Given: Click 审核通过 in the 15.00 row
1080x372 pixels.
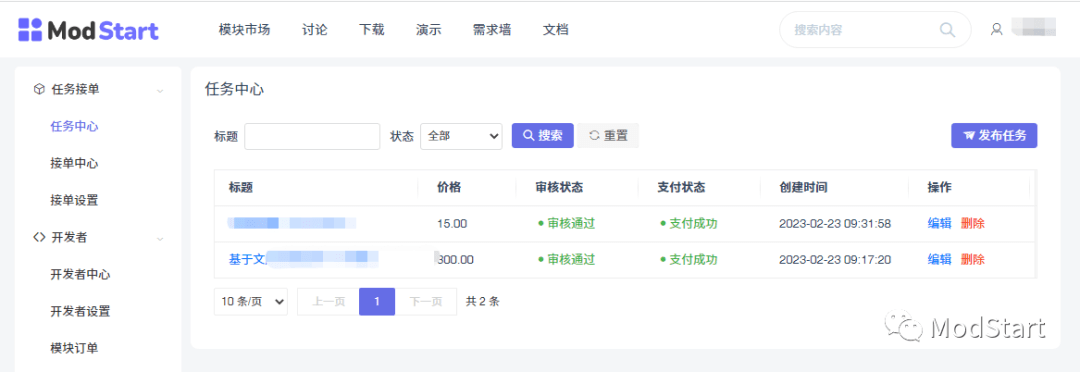Looking at the screenshot, I should (566, 223).
